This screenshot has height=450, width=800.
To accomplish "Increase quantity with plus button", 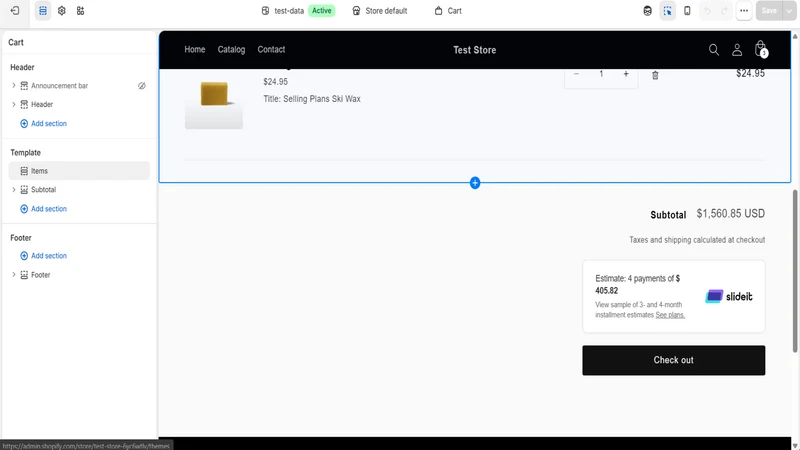I will [x=626, y=74].
